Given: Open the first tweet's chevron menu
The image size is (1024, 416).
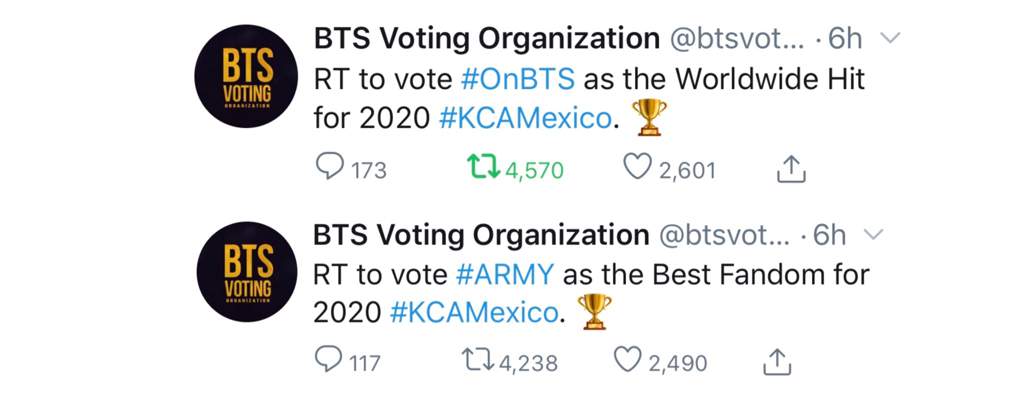Looking at the screenshot, I should point(890,39).
